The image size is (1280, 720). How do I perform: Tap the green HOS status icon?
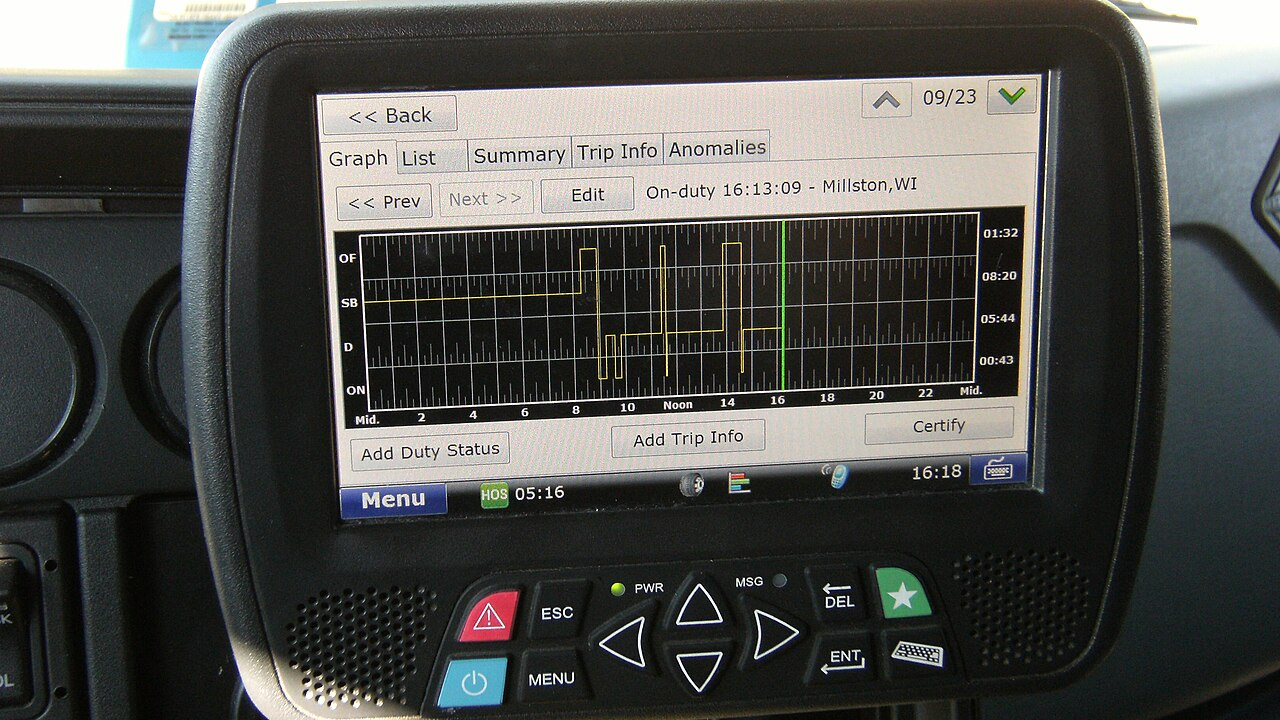coord(493,494)
